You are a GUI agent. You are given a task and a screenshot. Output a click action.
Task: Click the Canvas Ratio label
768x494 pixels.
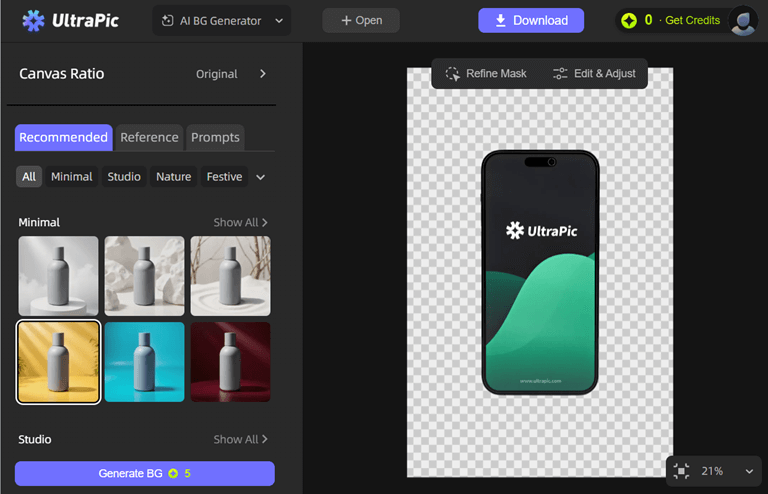(x=62, y=73)
